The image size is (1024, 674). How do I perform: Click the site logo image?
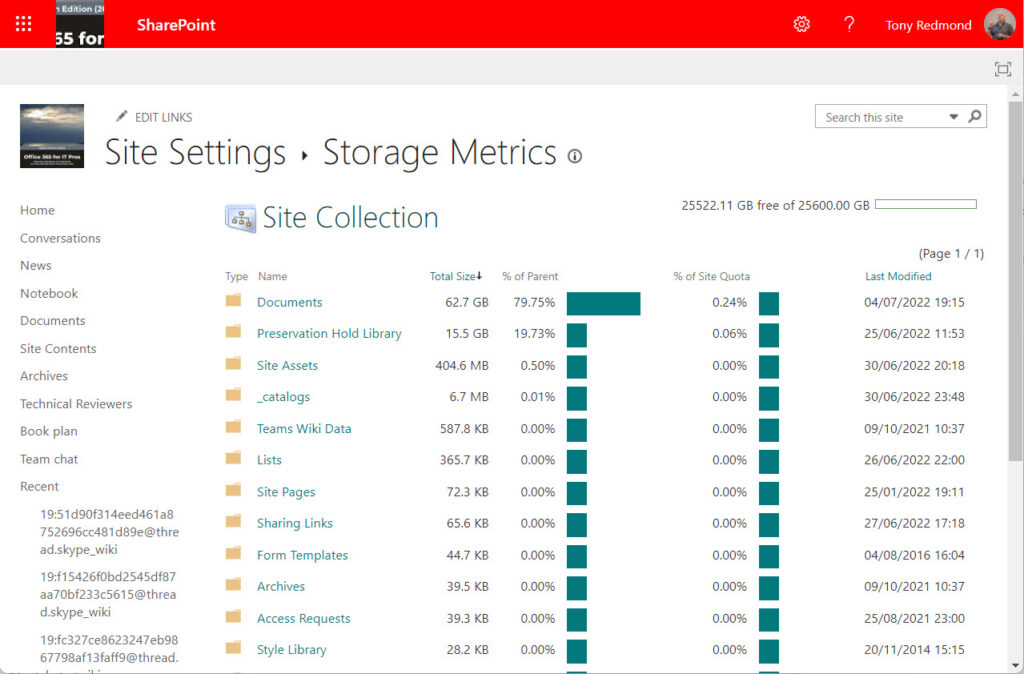[x=52, y=136]
